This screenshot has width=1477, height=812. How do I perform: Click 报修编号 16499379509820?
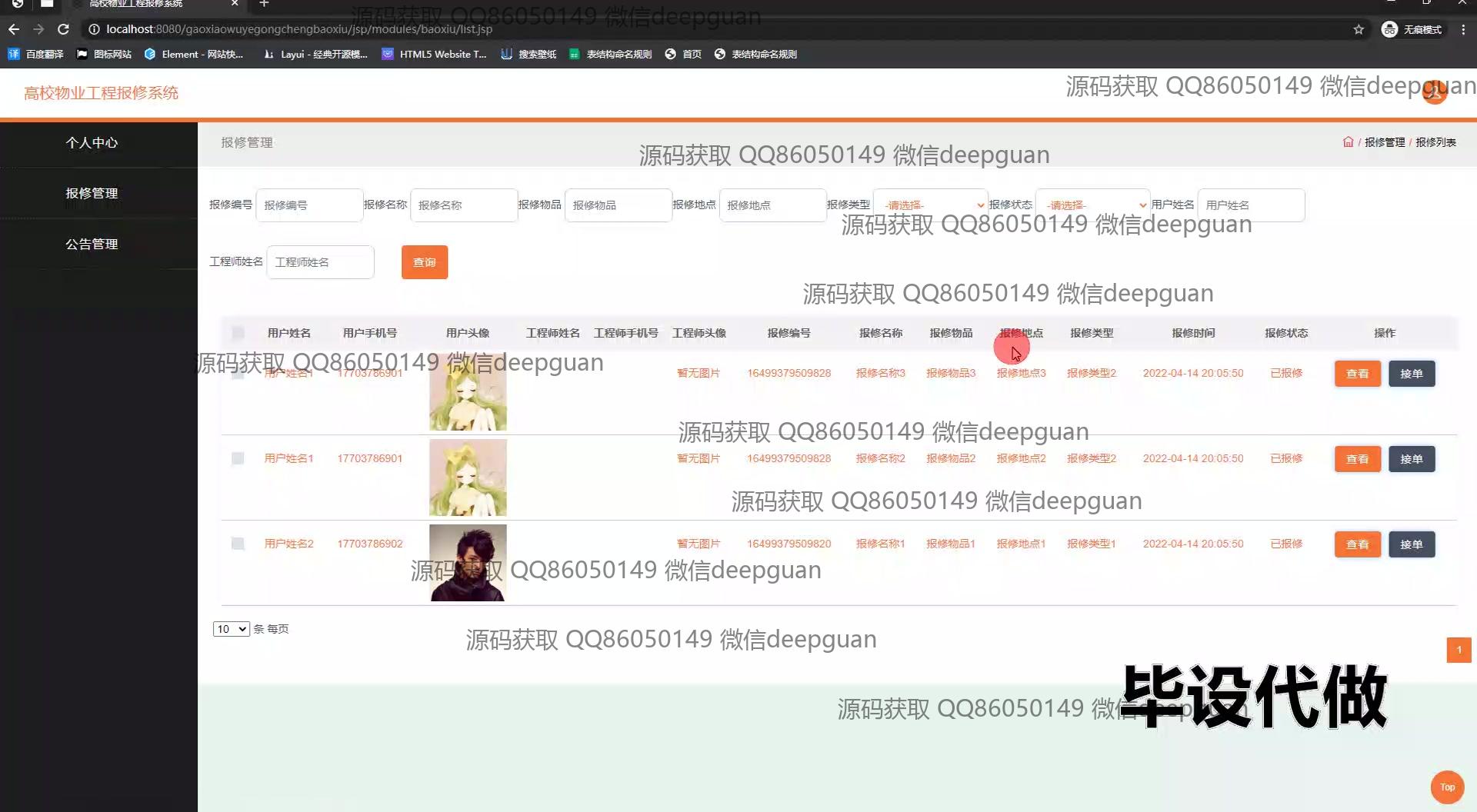(x=789, y=544)
